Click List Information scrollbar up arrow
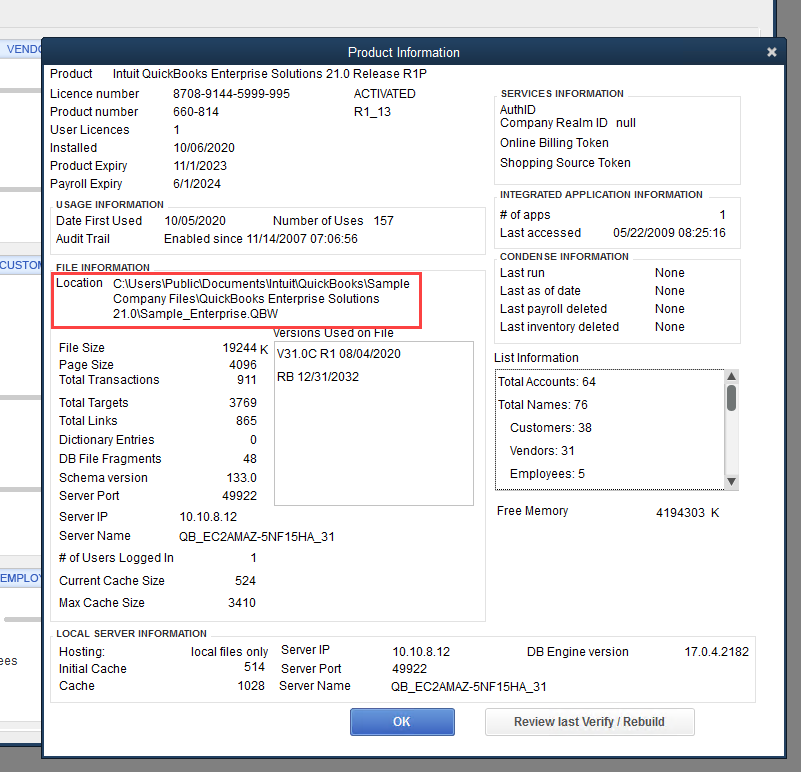The image size is (801, 772). (732, 376)
